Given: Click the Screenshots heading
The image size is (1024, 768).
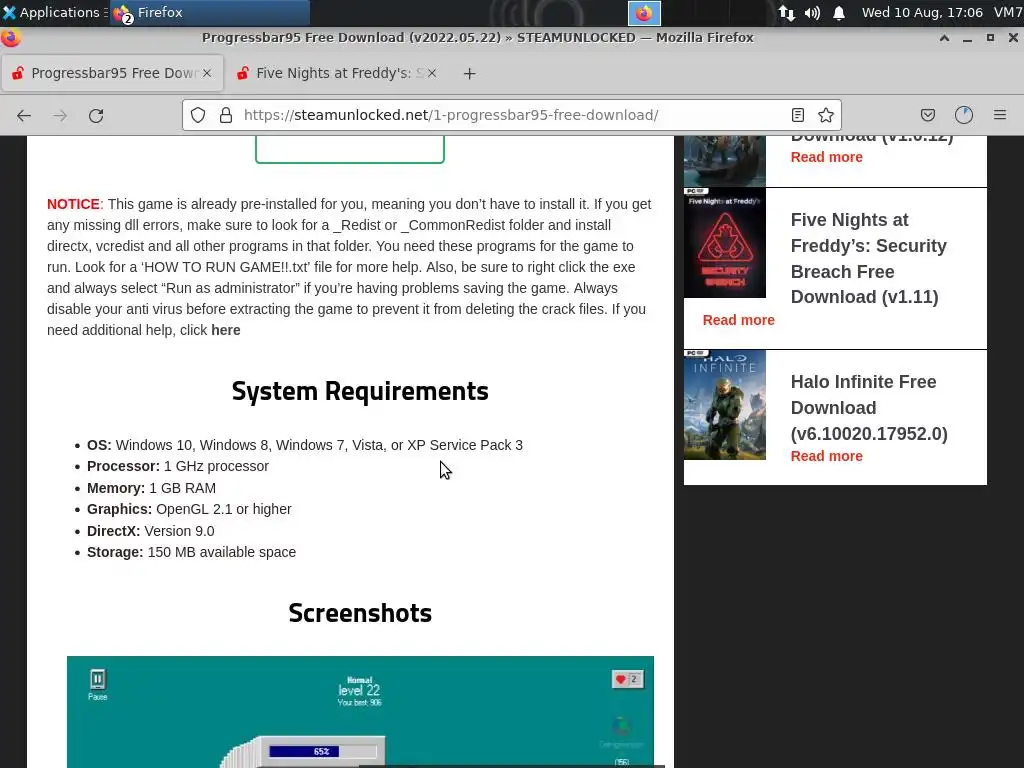Looking at the screenshot, I should (360, 613).
